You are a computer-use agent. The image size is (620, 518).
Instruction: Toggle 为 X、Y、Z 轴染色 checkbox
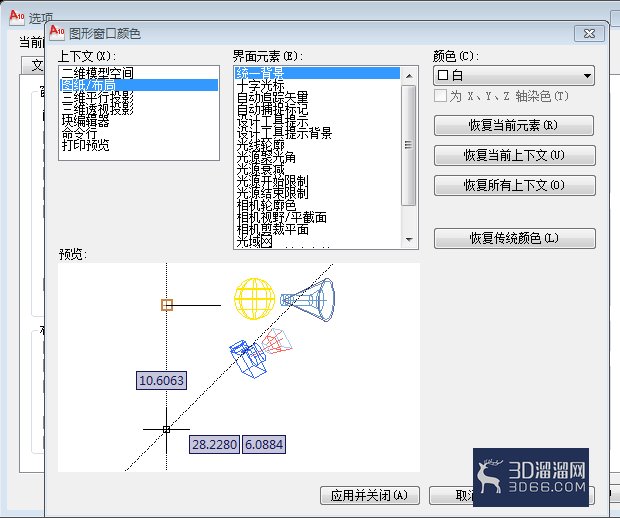[440, 96]
